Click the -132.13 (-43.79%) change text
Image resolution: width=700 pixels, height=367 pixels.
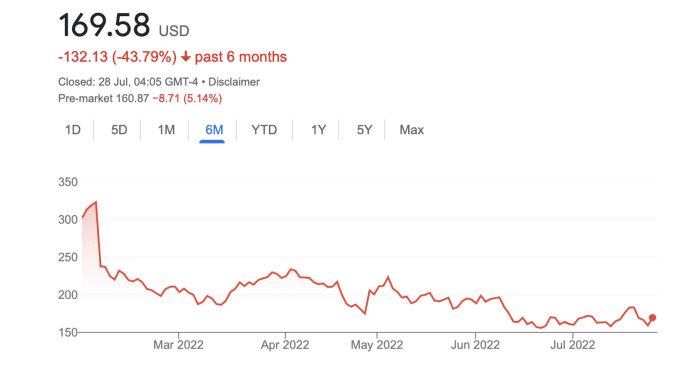coord(117,57)
